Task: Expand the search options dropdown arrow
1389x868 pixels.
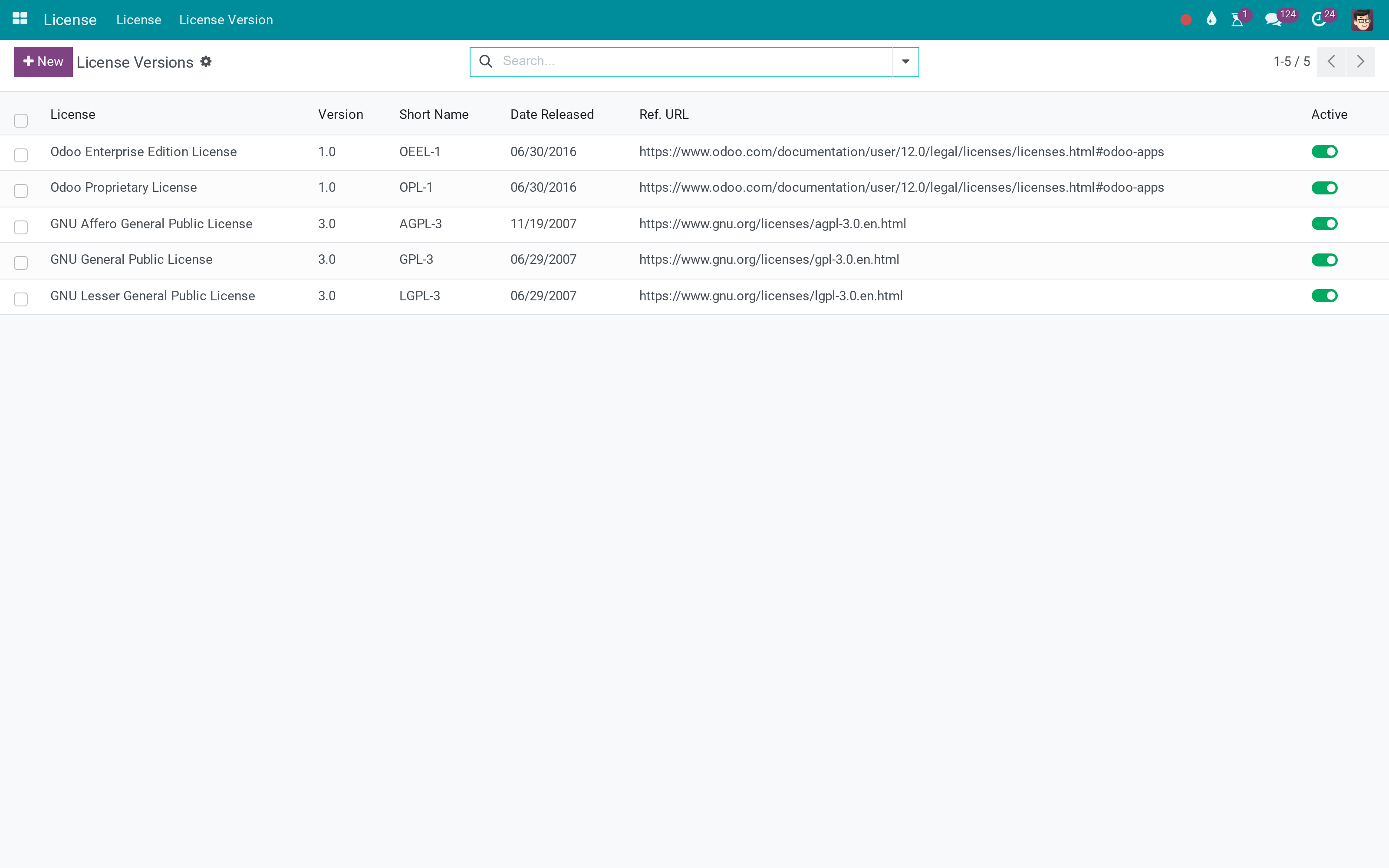Action: [906, 62]
